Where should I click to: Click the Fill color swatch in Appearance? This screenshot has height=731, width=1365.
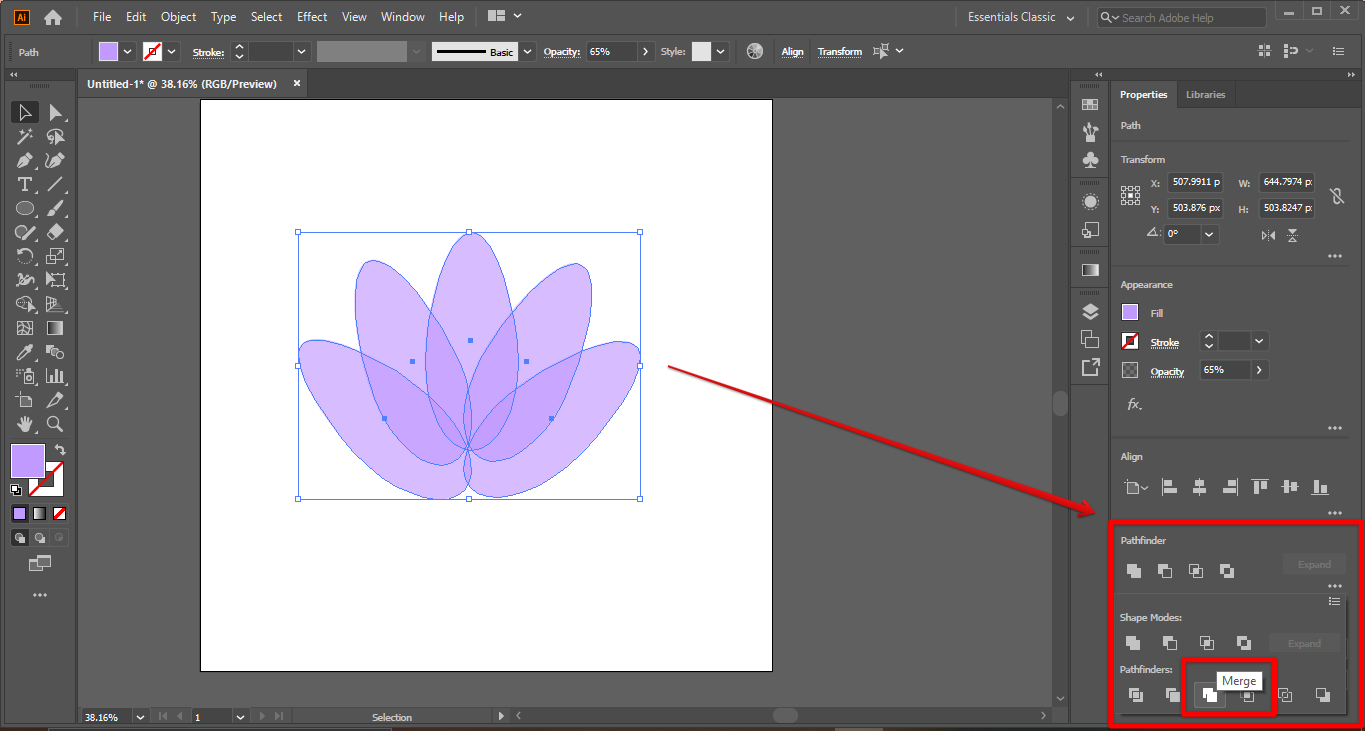[x=1130, y=312]
